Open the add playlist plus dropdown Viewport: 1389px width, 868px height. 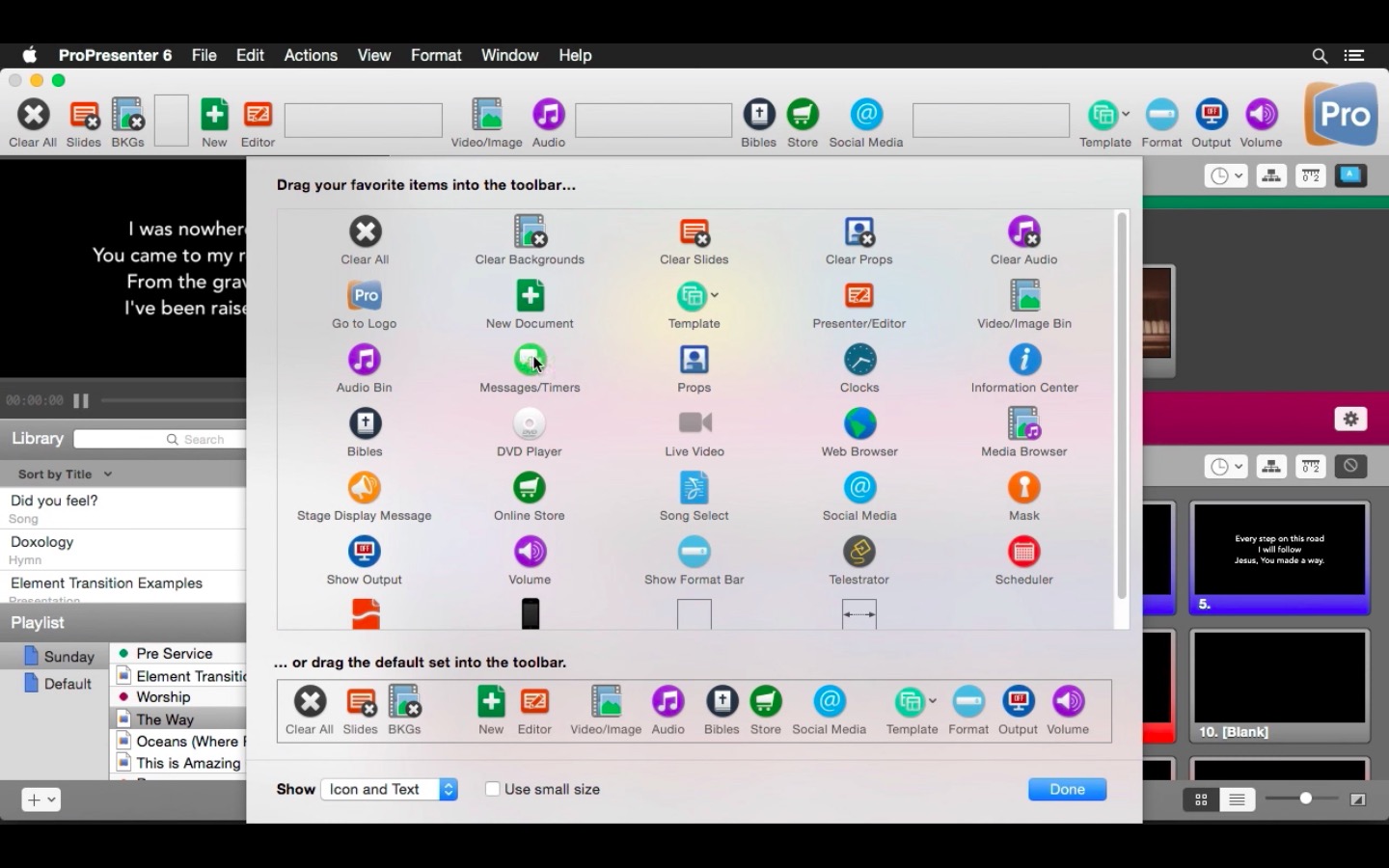coord(41,800)
